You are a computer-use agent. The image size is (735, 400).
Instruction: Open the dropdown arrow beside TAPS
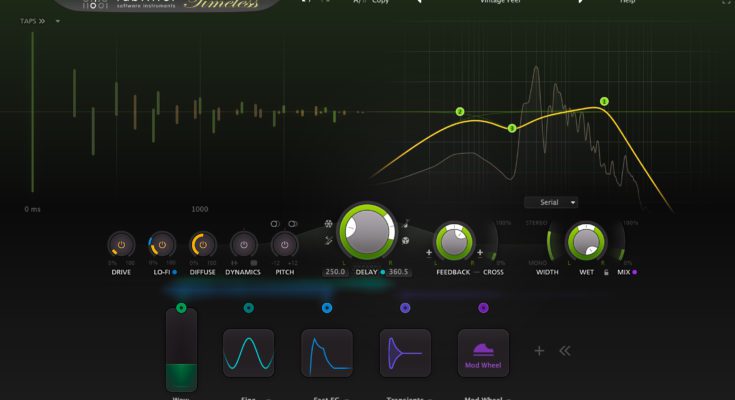pos(57,20)
